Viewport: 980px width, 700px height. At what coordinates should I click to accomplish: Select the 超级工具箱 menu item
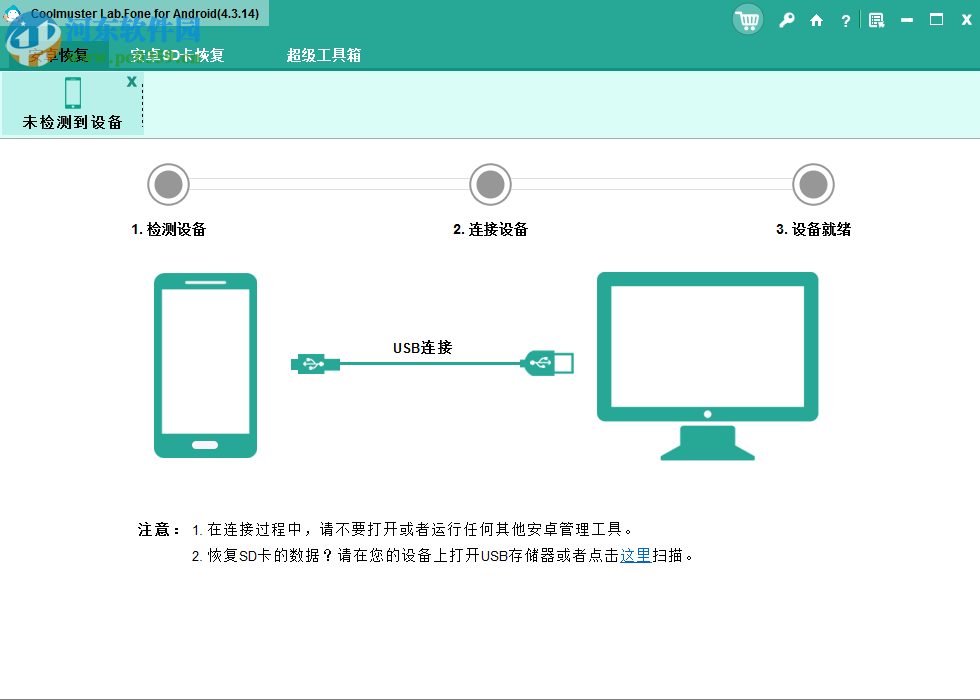tap(324, 56)
